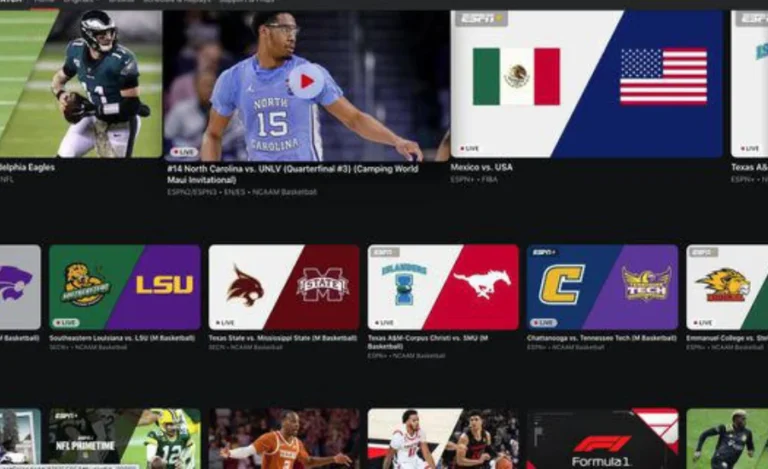Open the North Carolina vs. UNLV thumbnail
The height and width of the screenshot is (469, 768).
click(x=307, y=86)
